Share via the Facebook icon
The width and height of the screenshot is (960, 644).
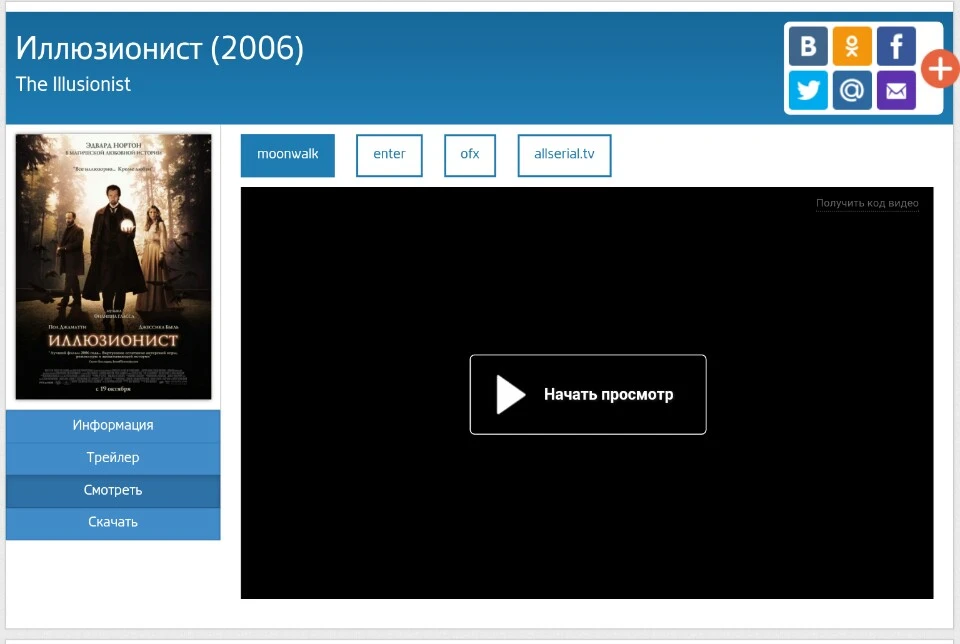click(896, 46)
